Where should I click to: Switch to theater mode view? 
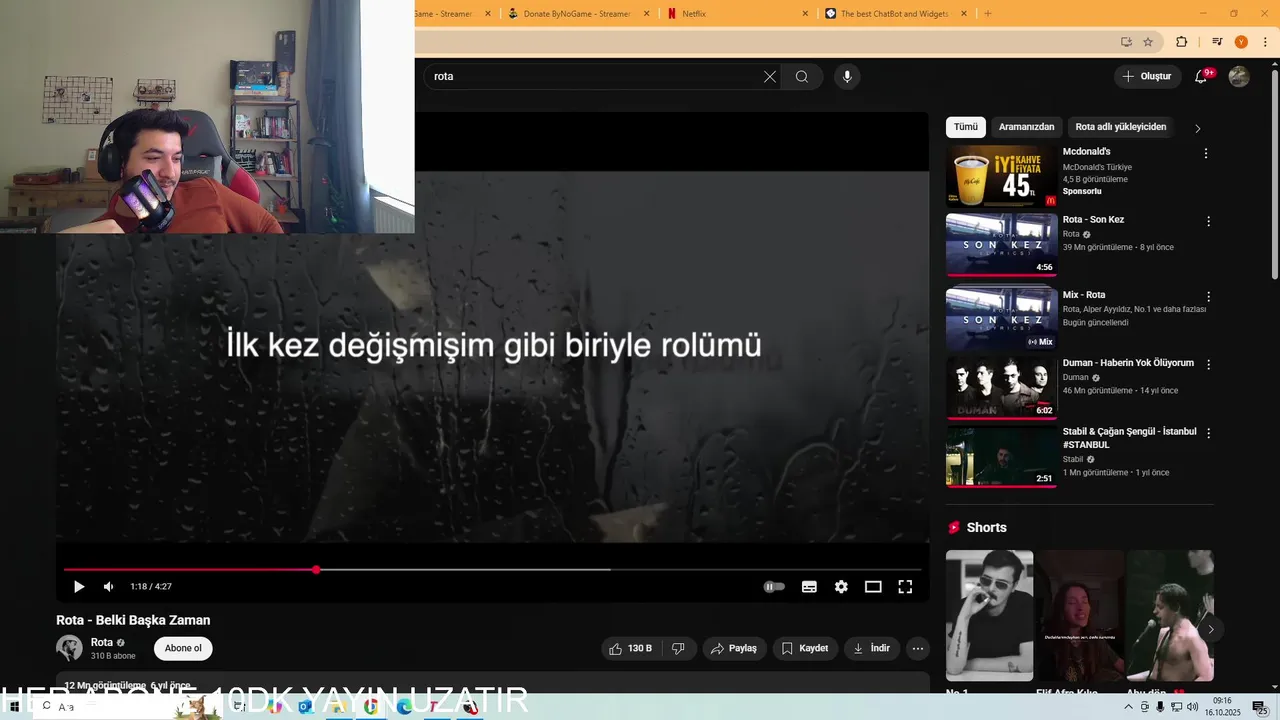pos(873,587)
